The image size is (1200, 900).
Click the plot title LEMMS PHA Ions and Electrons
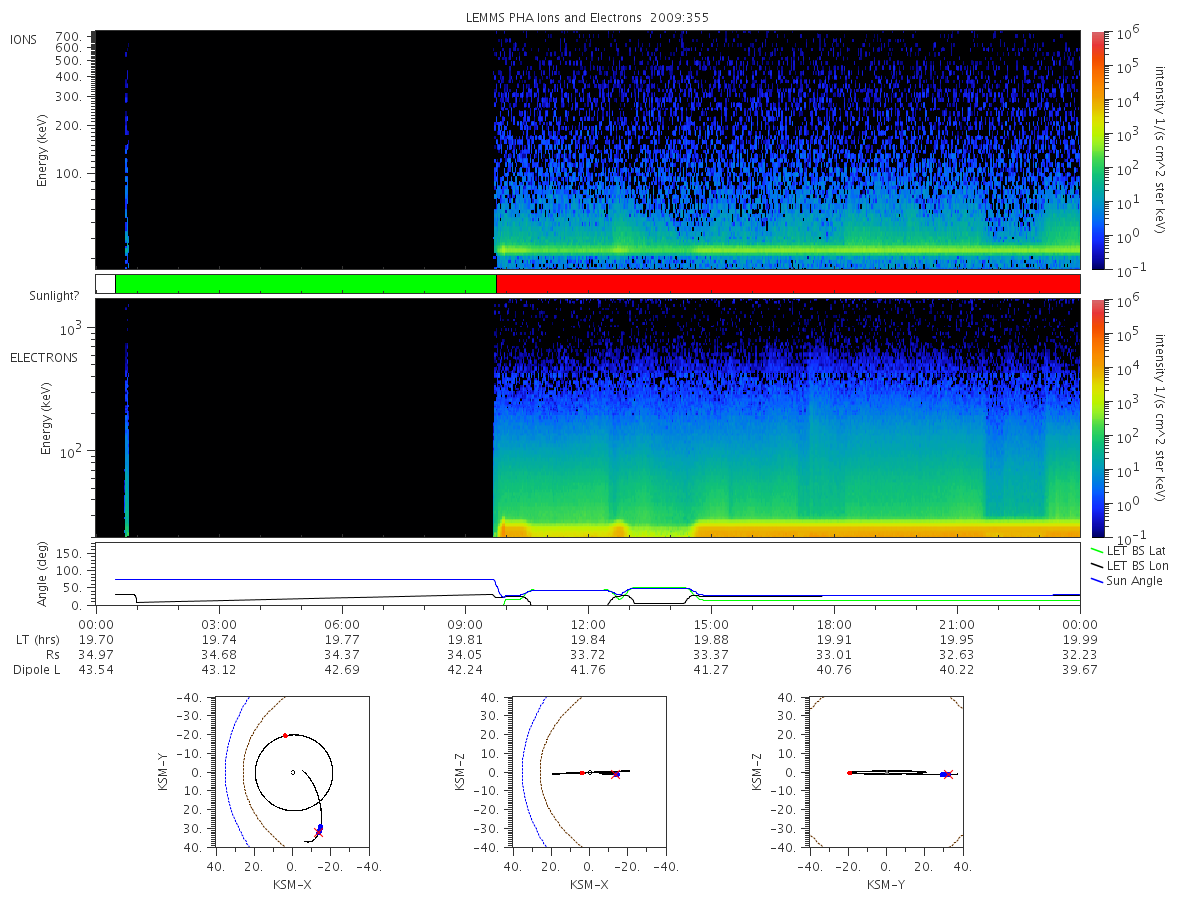[x=587, y=17]
